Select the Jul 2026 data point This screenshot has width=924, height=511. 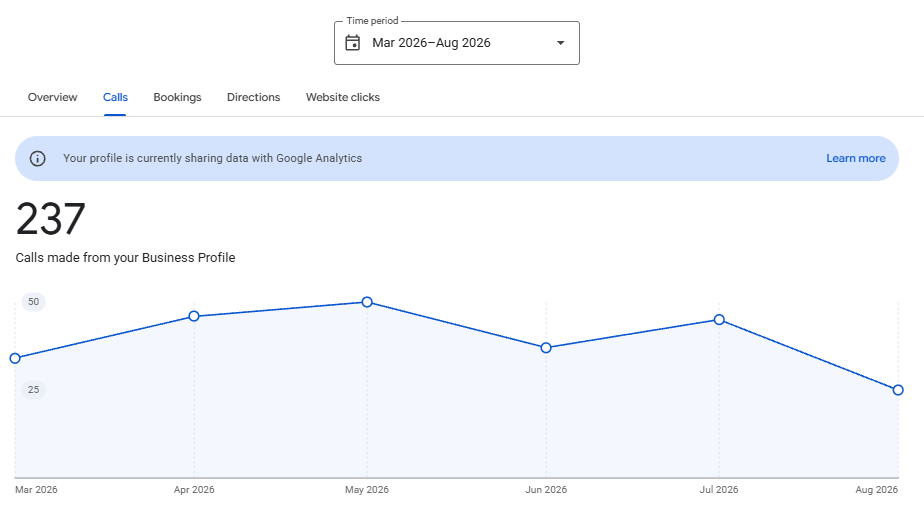[x=720, y=320]
